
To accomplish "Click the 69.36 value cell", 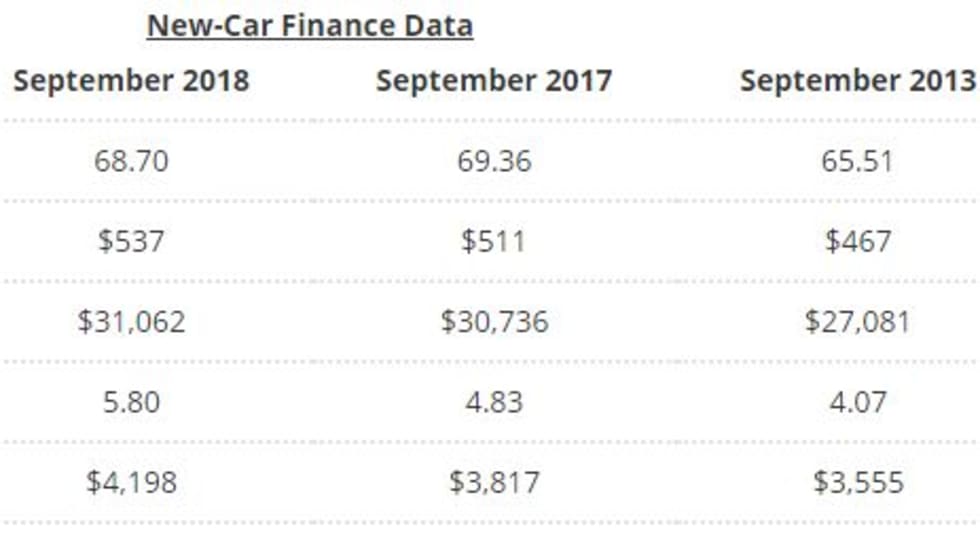I will 494,161.
